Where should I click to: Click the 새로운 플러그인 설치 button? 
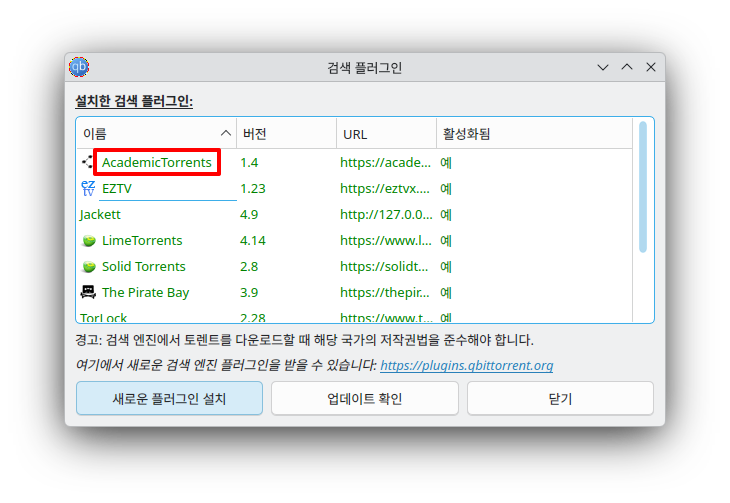click(x=169, y=399)
